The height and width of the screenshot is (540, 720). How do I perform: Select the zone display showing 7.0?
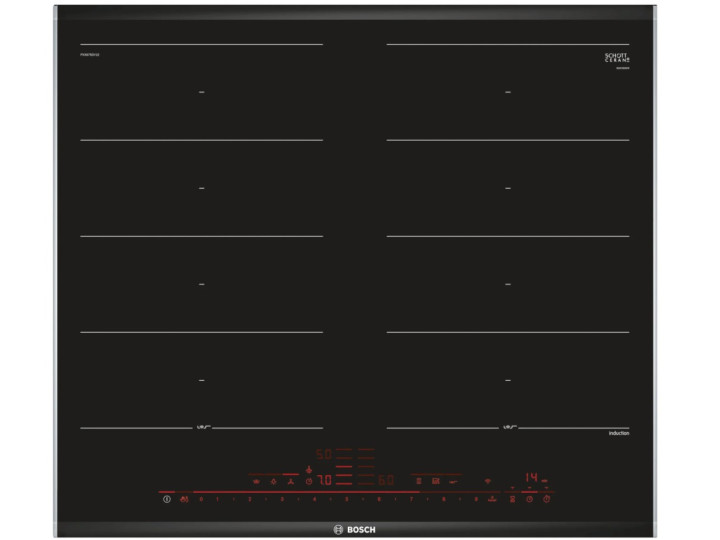pos(325,480)
